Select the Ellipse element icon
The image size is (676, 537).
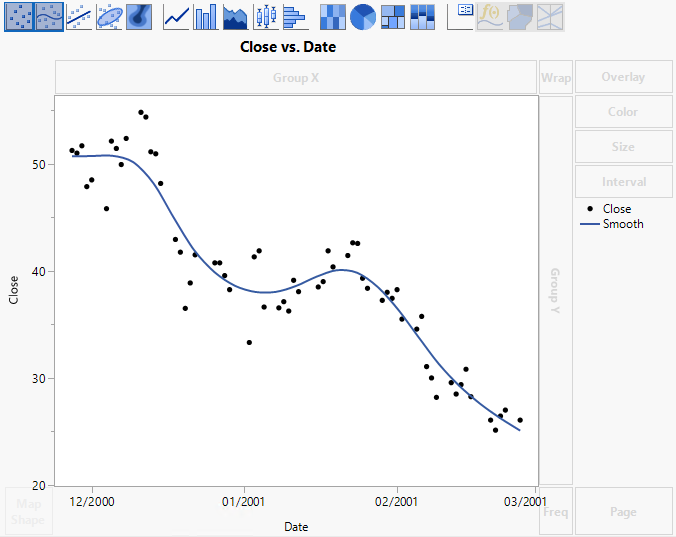coord(109,17)
